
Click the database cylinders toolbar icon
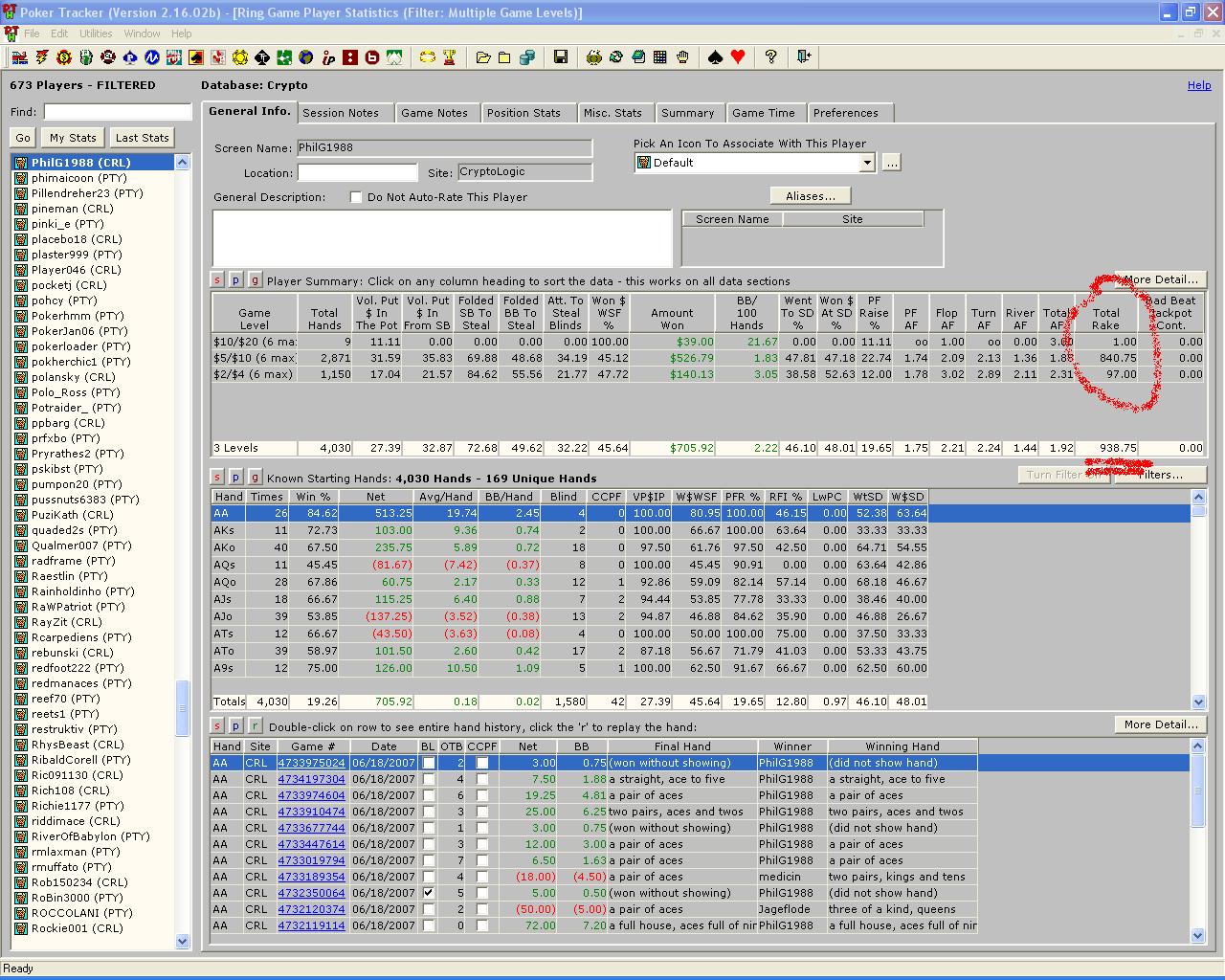(x=527, y=57)
